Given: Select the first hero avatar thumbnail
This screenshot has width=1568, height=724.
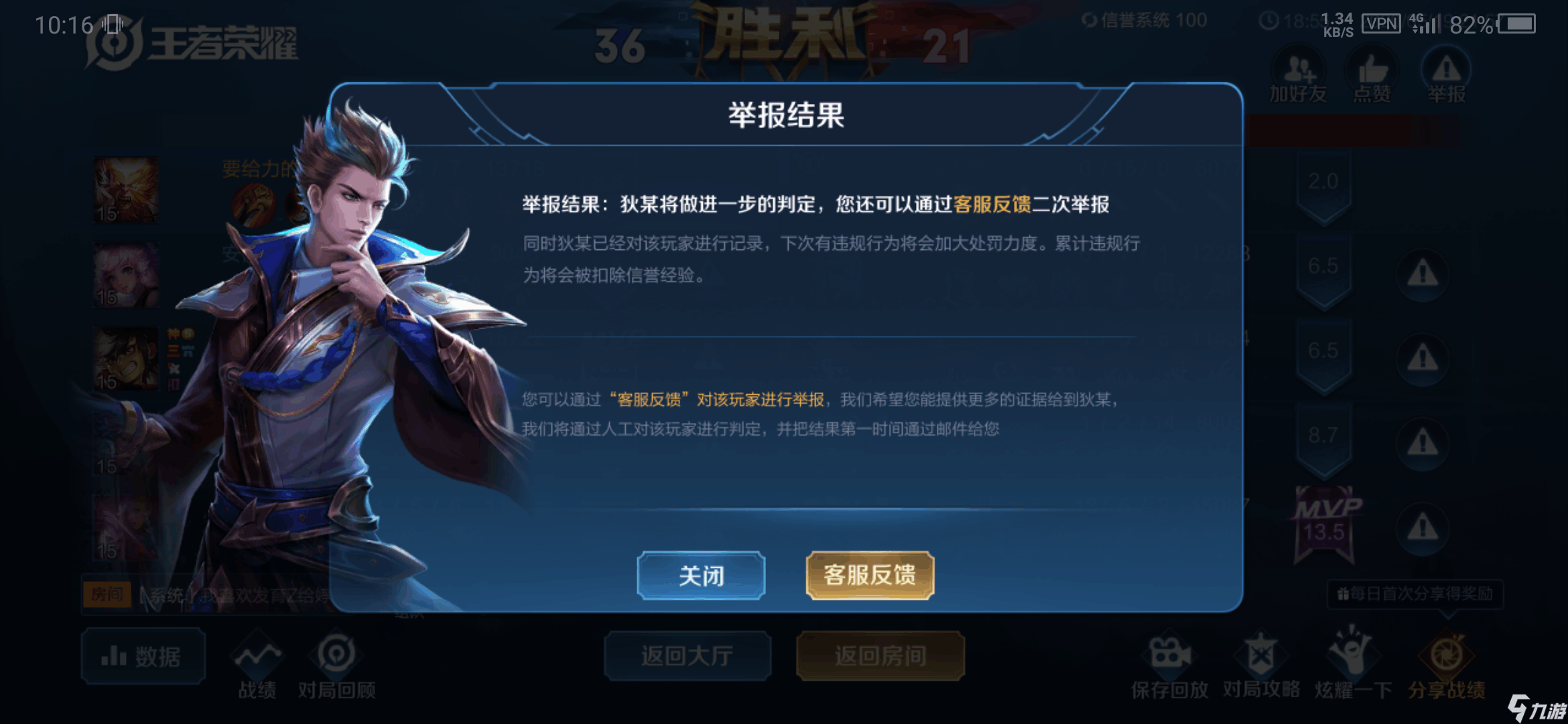Looking at the screenshot, I should pos(127,190).
